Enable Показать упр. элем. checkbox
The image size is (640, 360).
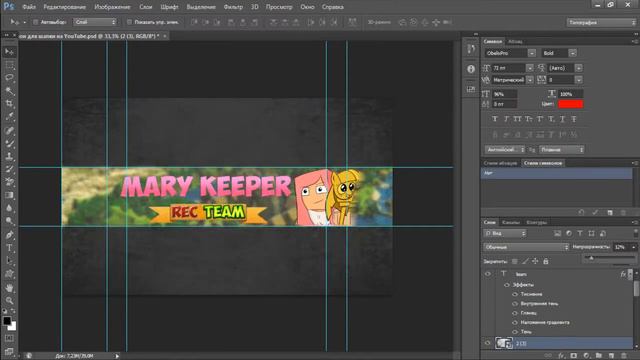129,22
